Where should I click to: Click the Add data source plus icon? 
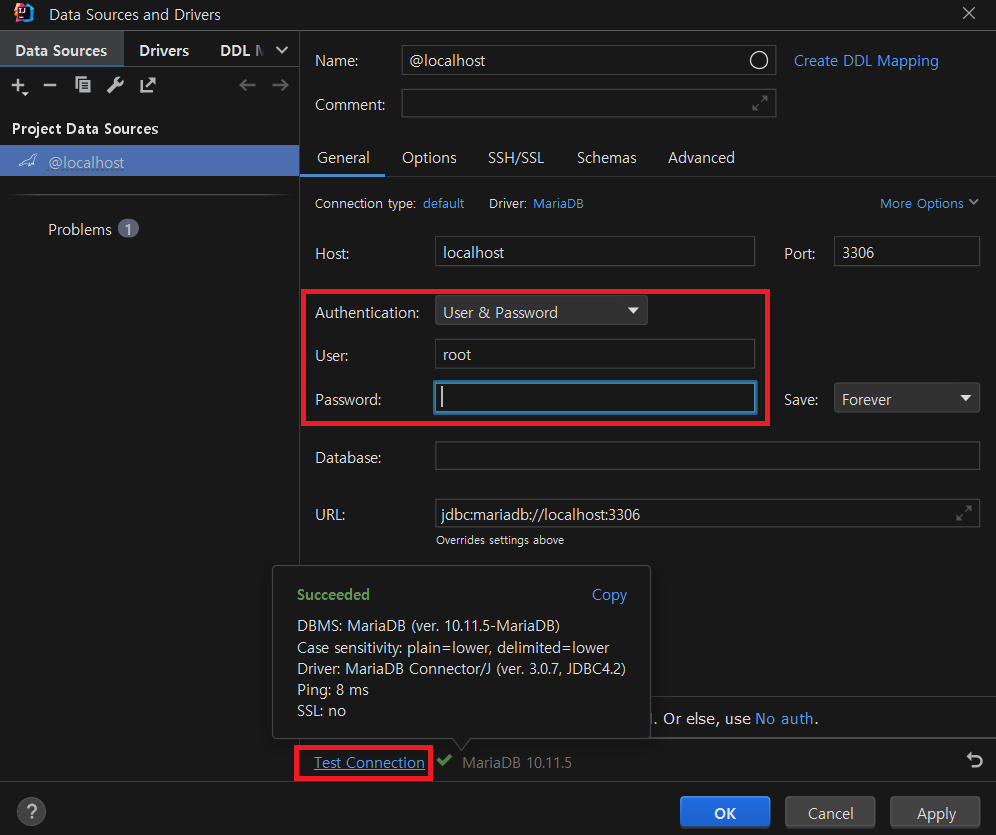(x=20, y=86)
